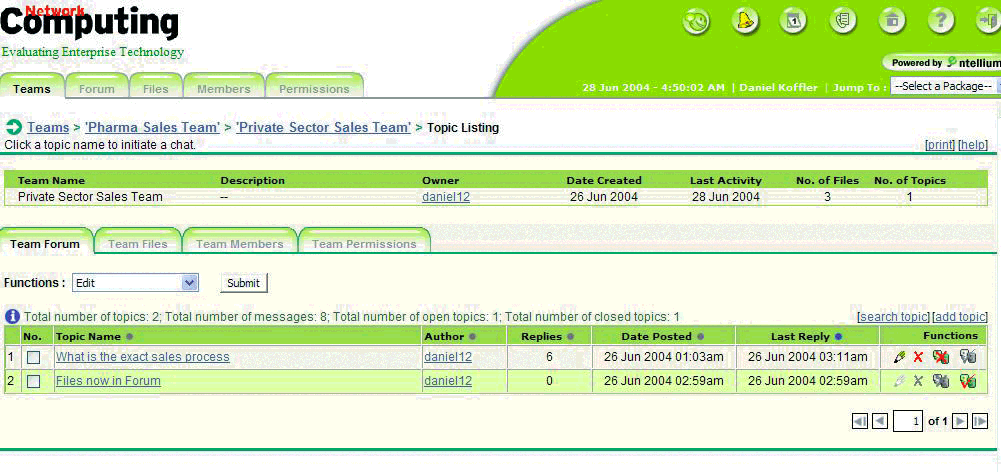The height and width of the screenshot is (472, 1001).
Task: Check the box for 'Files now in Forum'
Action: [x=34, y=381]
